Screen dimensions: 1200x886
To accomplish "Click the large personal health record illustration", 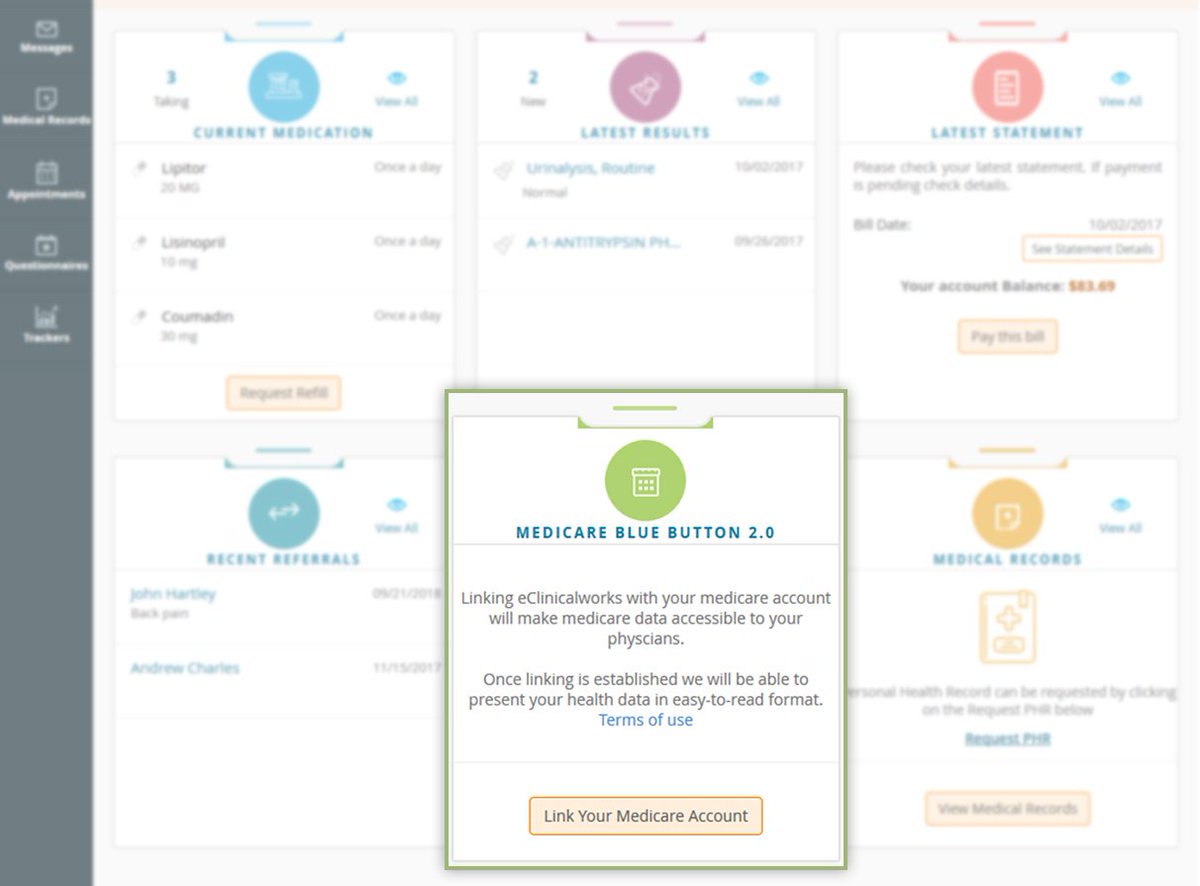I will 1007,629.
